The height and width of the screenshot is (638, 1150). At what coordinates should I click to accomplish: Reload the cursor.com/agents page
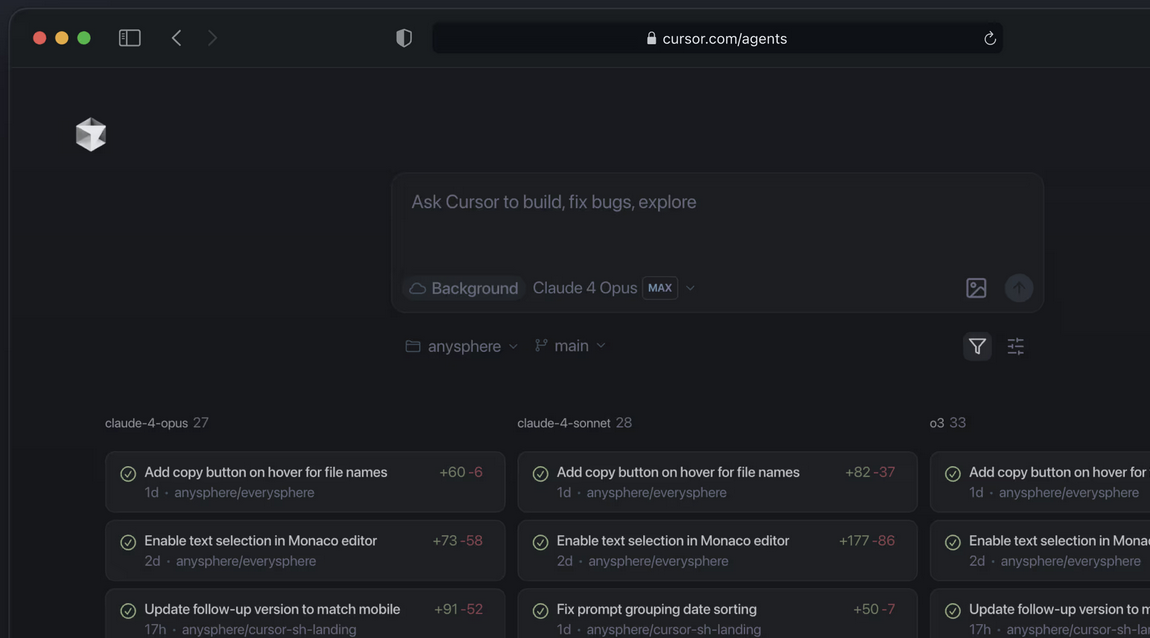click(x=989, y=38)
